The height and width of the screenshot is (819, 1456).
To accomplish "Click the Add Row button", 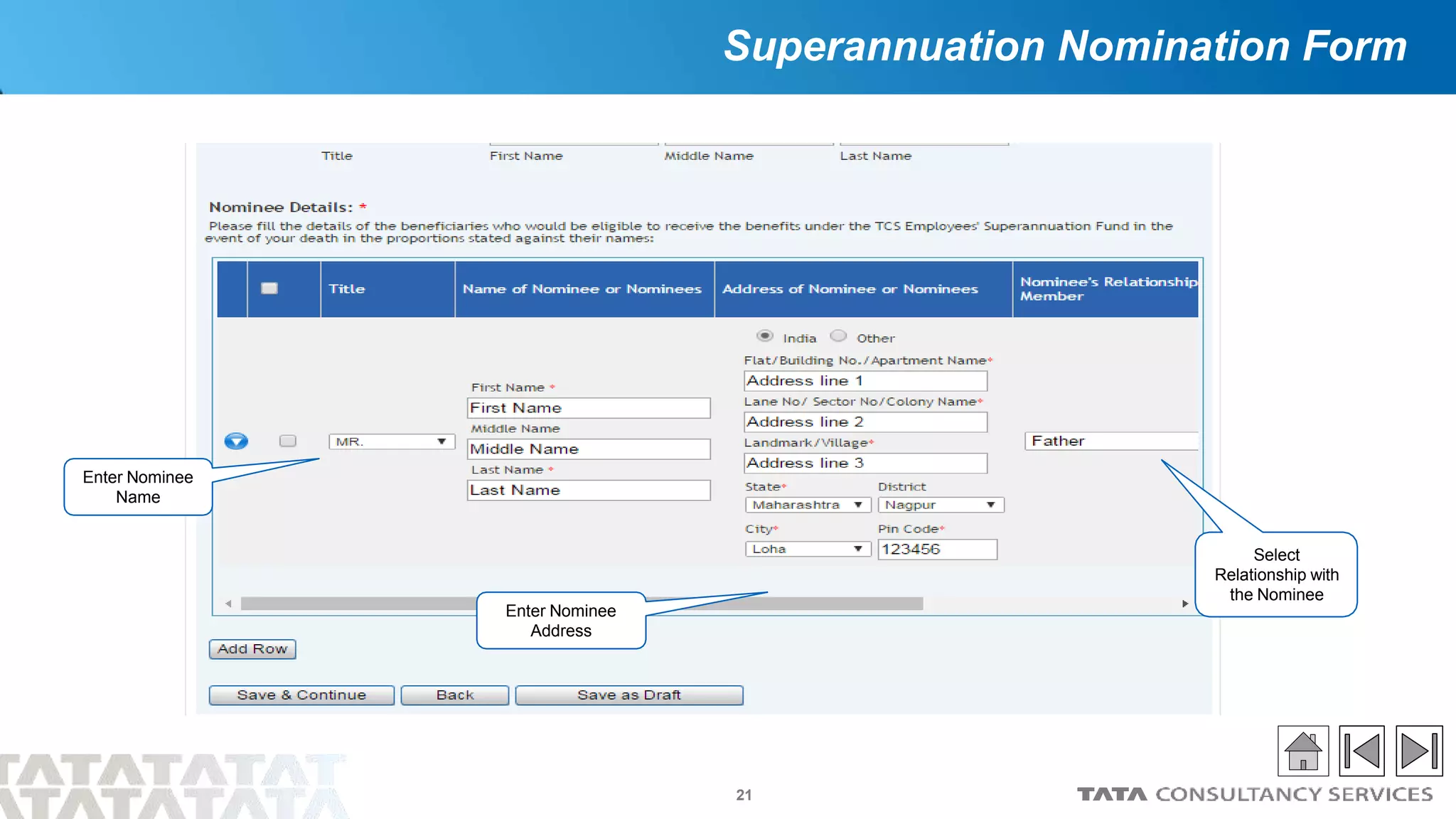I will [252, 649].
